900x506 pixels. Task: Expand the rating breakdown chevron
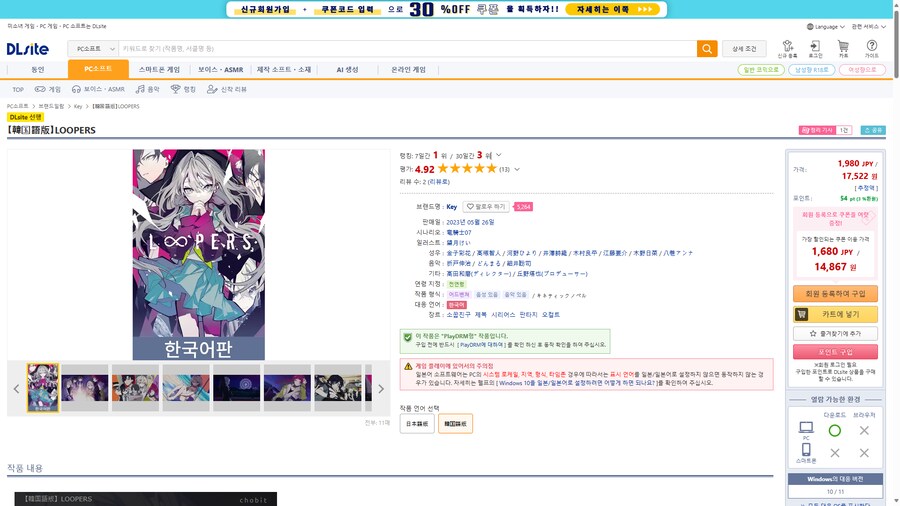point(517,169)
